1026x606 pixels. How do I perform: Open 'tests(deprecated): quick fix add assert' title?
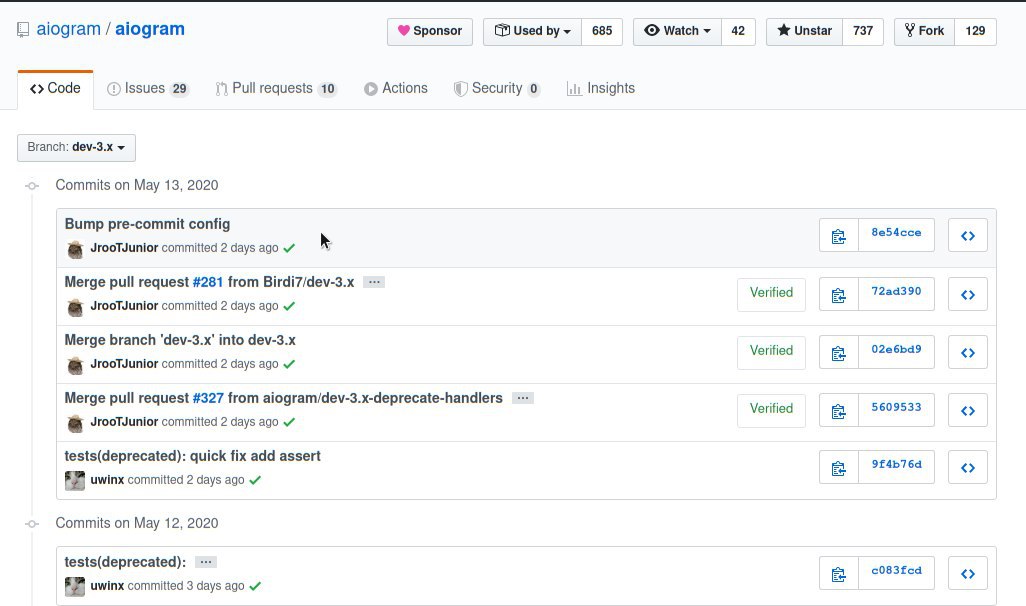(x=192, y=456)
